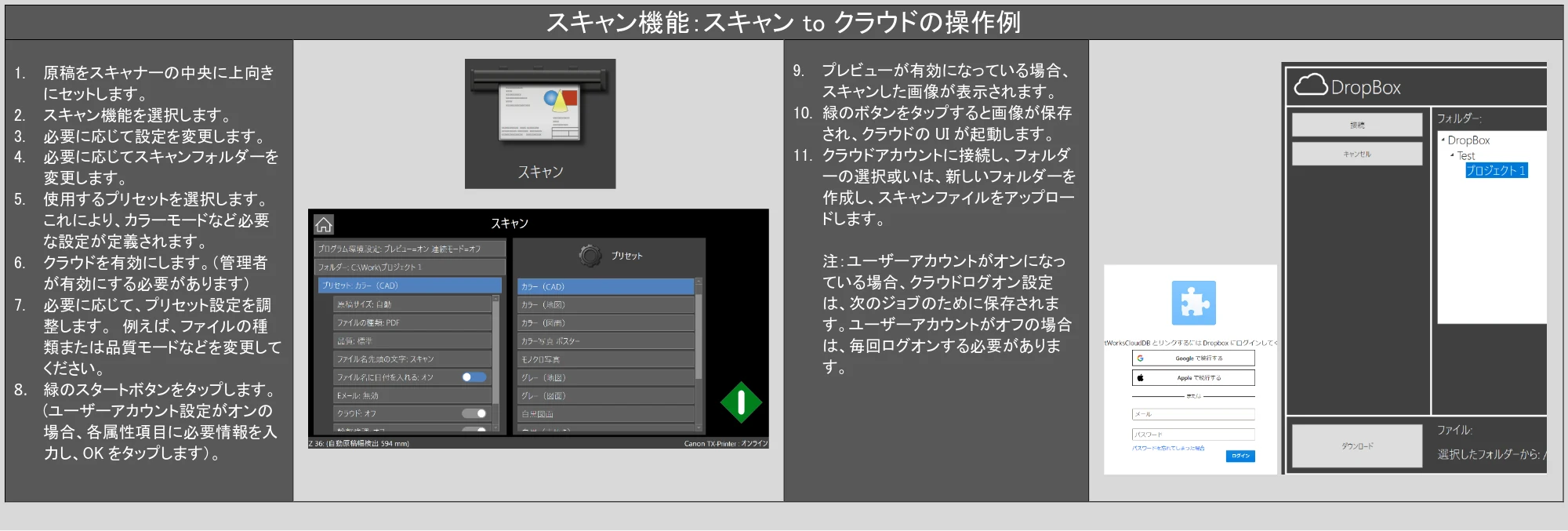Select the スキャン scanner function tile
The width and height of the screenshot is (1568, 531).
[x=540, y=124]
